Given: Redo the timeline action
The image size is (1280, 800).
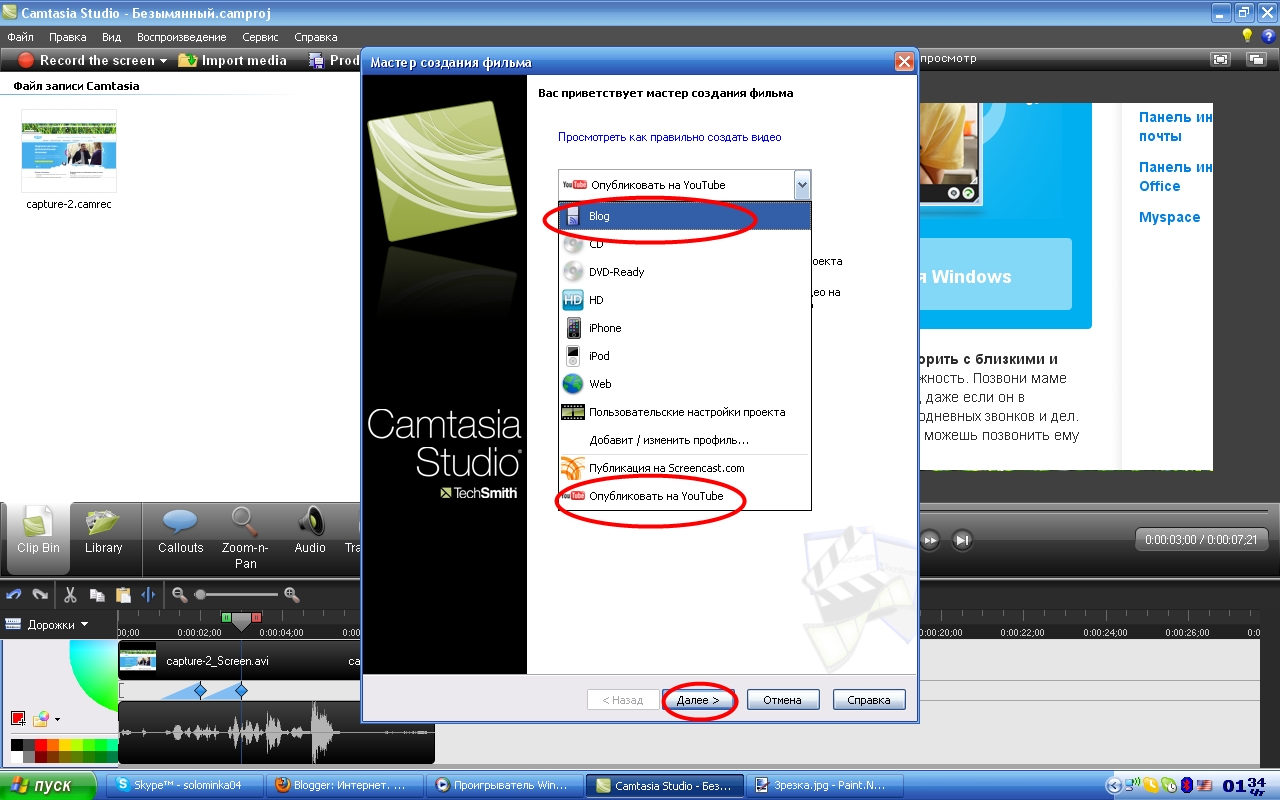Looking at the screenshot, I should coord(40,595).
